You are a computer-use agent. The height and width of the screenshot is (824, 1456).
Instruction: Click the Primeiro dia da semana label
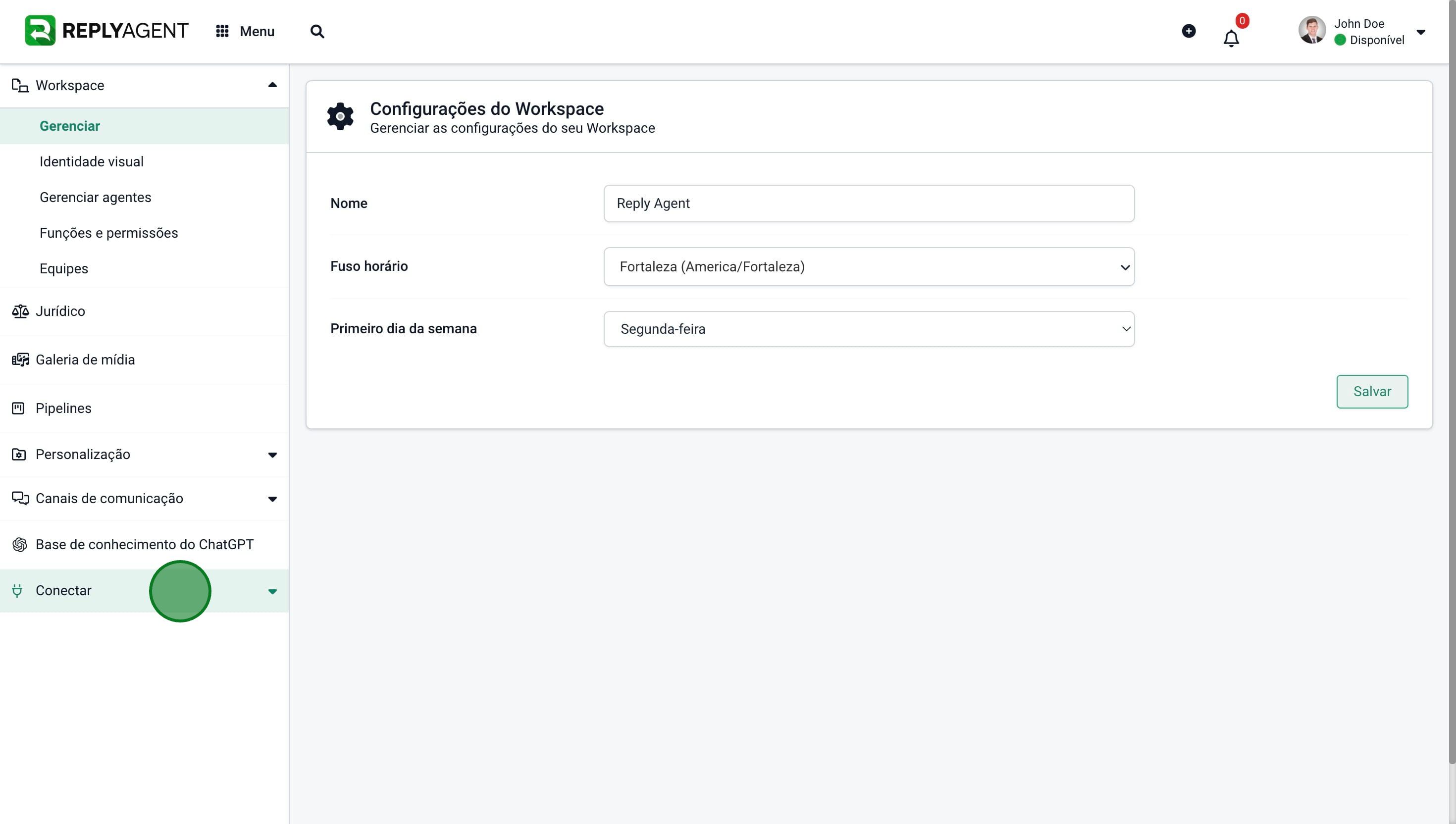coord(404,329)
